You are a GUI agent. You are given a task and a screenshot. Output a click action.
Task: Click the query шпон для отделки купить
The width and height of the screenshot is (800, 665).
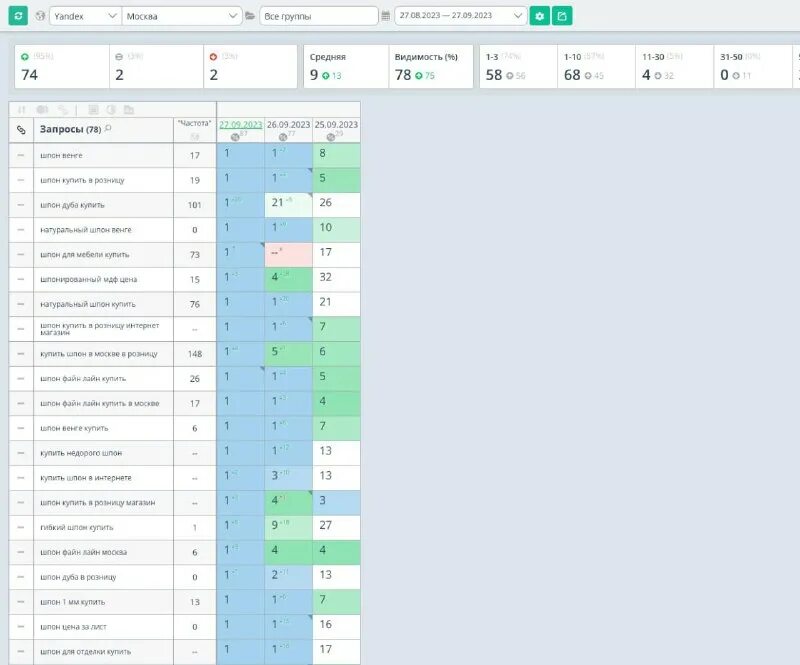point(85,651)
